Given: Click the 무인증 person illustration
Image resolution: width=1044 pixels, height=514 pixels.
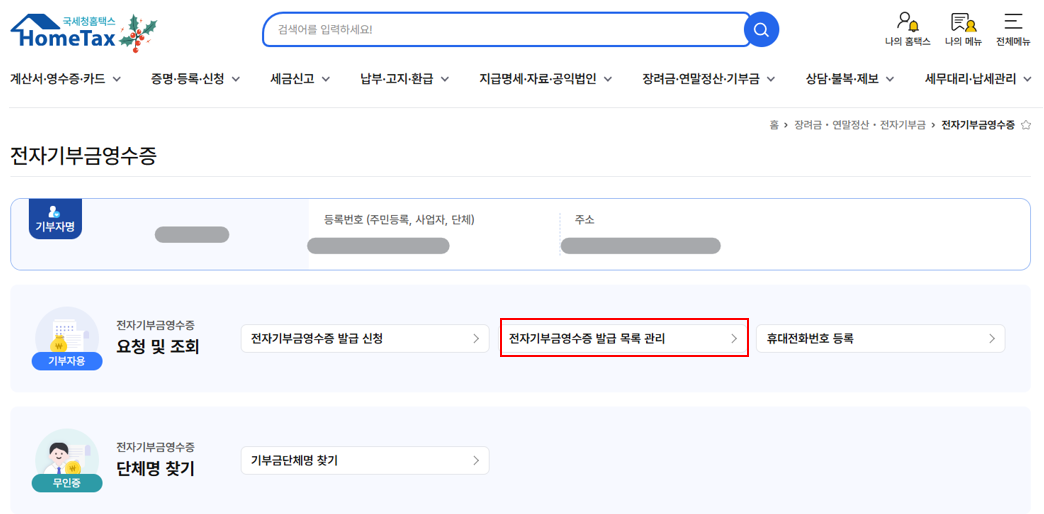Looking at the screenshot, I should pos(67,455).
